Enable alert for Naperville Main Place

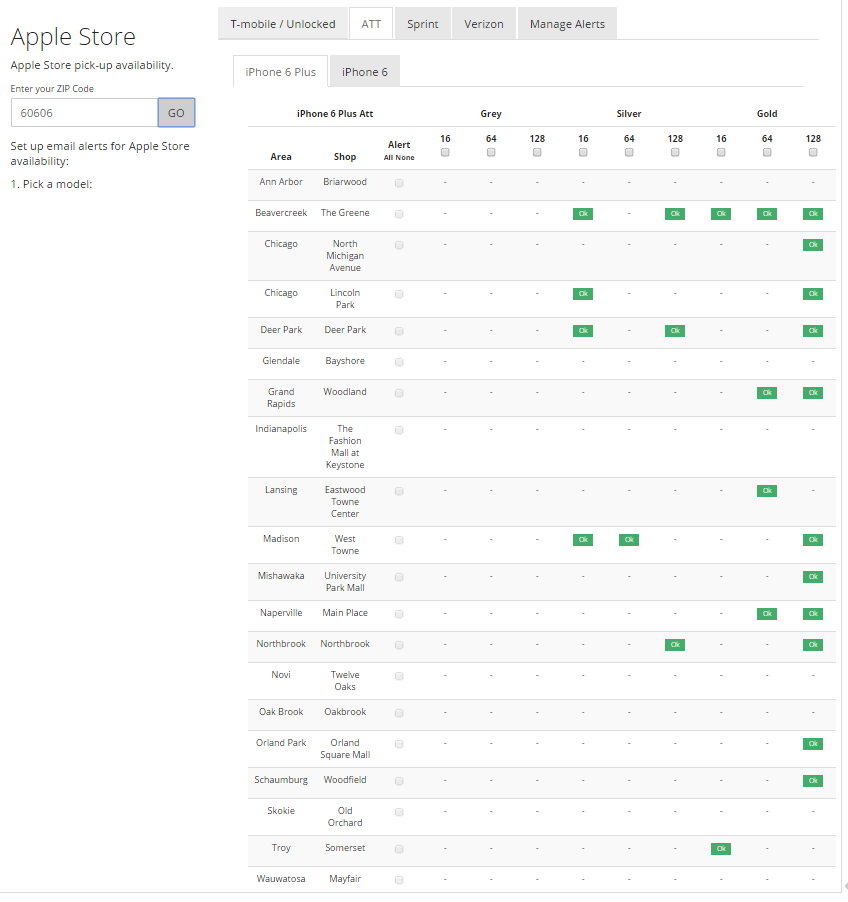tap(399, 614)
